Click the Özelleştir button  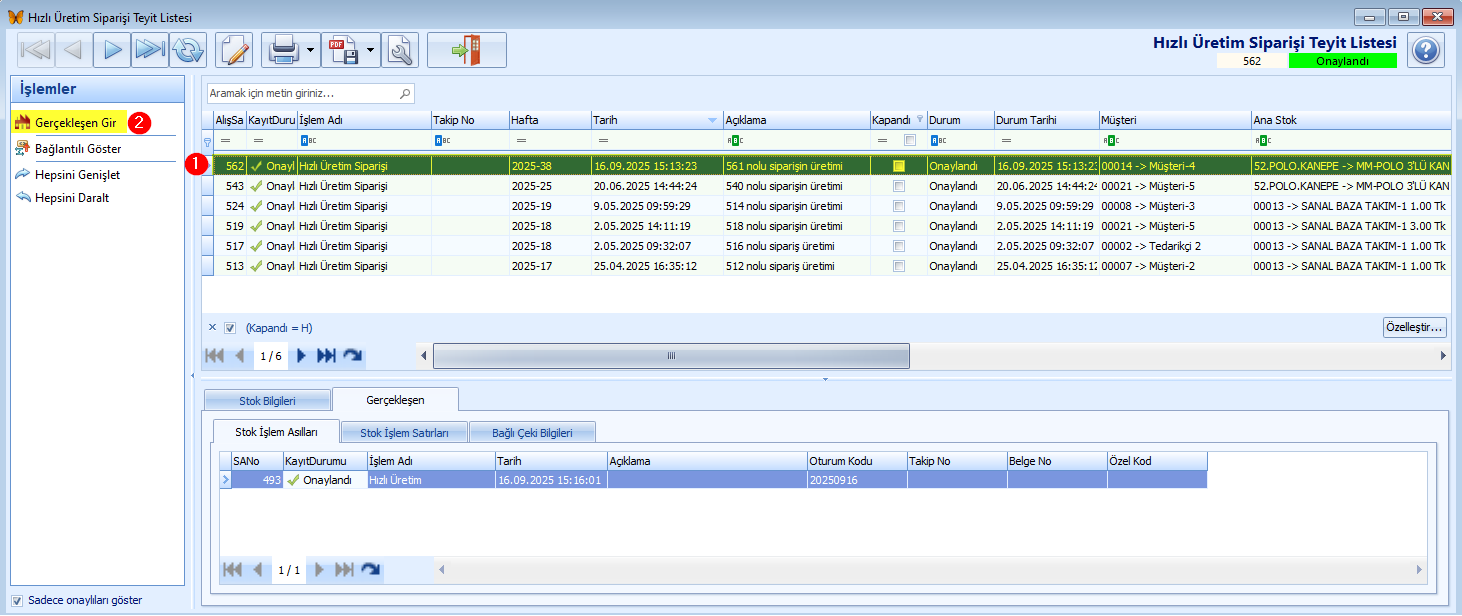coord(1414,328)
